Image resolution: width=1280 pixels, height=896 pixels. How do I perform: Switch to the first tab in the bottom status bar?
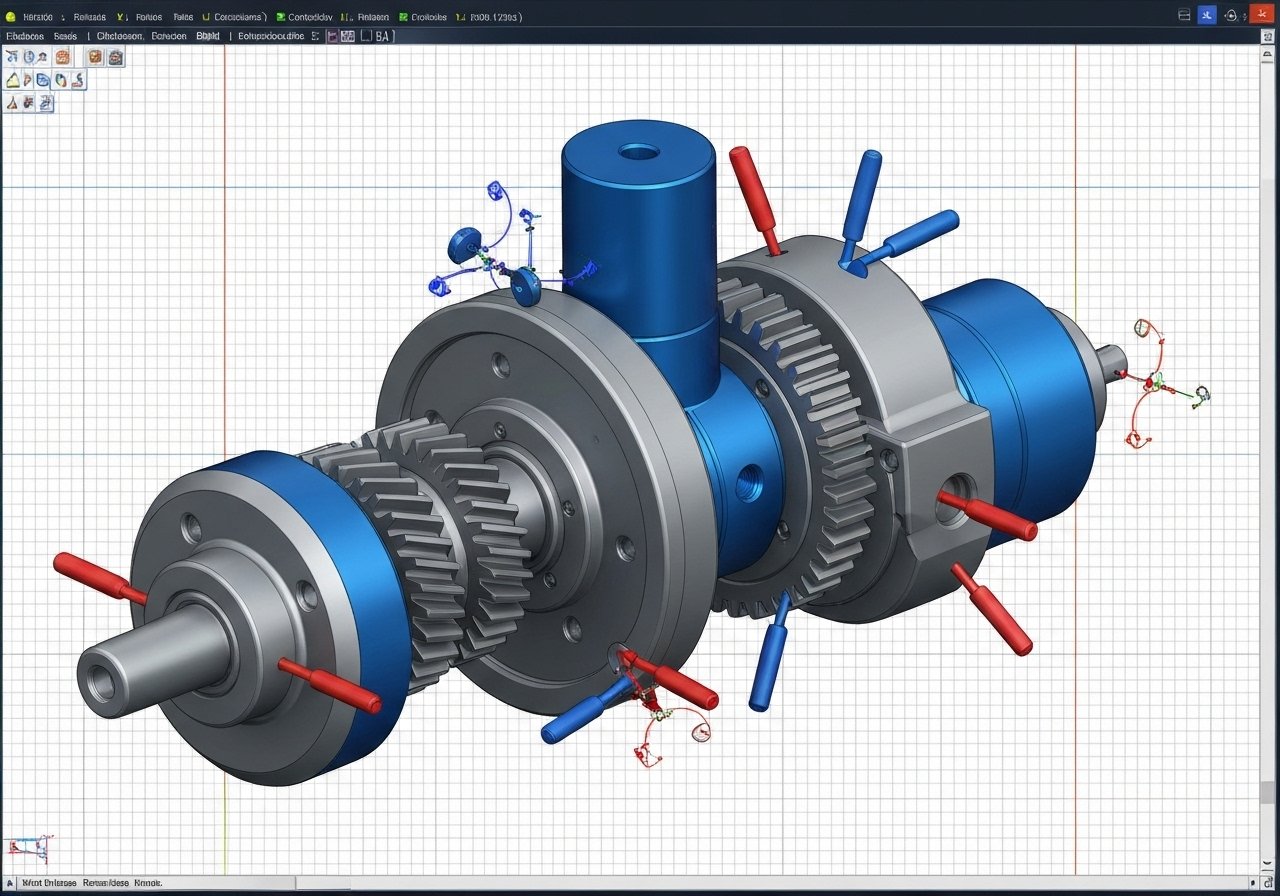(x=46, y=884)
